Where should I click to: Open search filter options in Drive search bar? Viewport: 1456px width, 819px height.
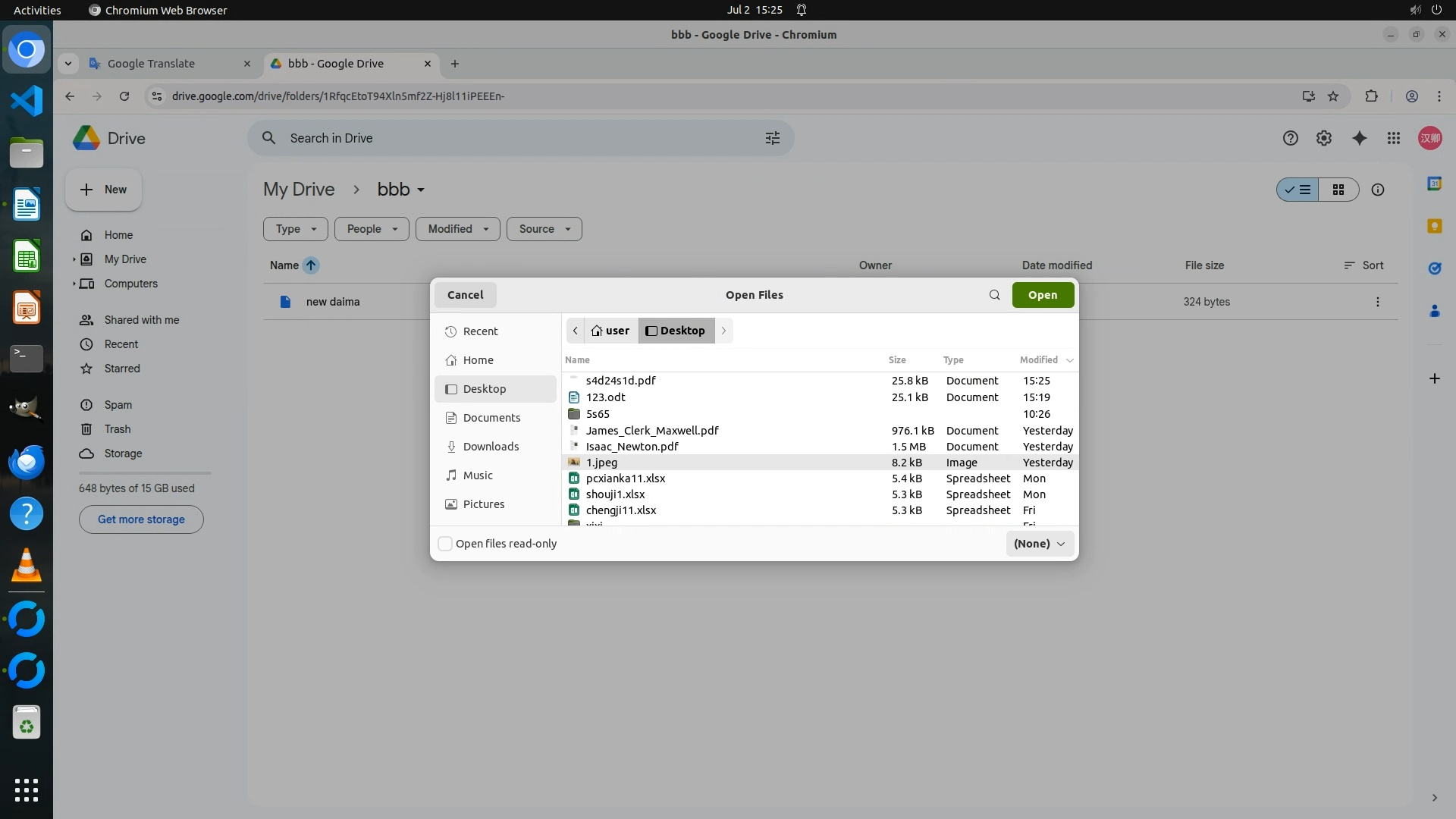click(772, 138)
